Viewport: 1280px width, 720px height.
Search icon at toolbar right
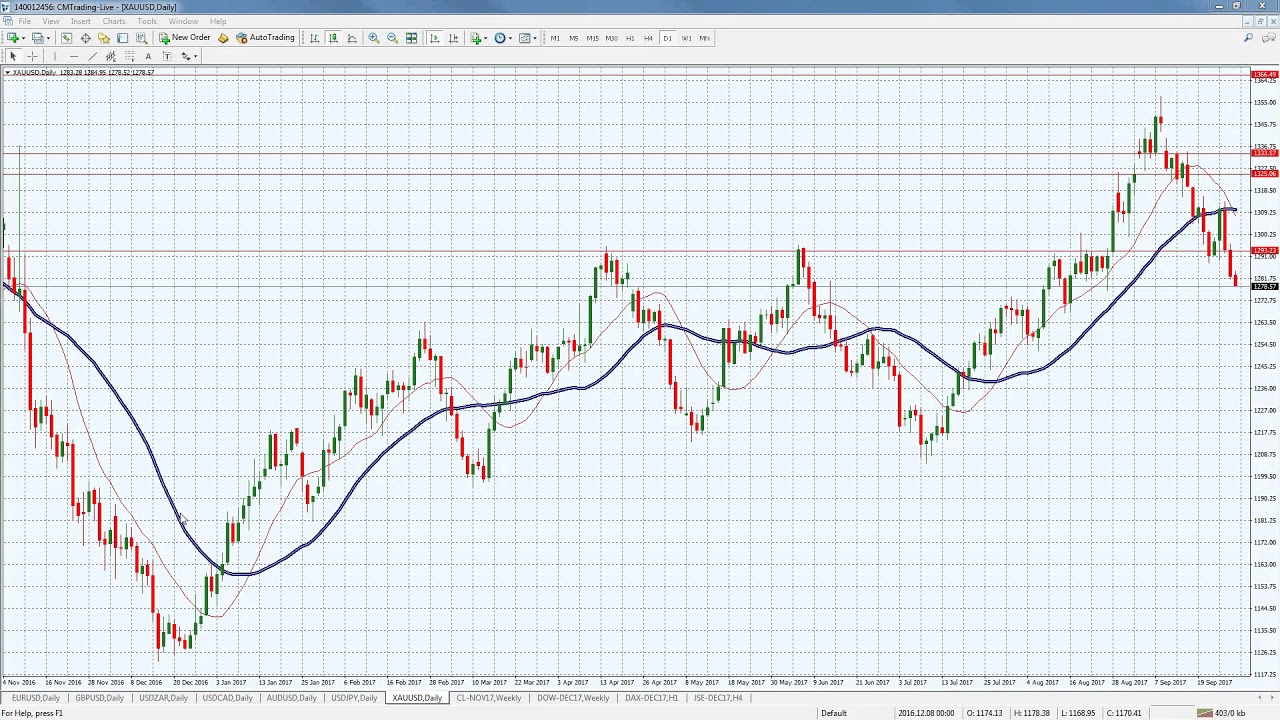1248,38
